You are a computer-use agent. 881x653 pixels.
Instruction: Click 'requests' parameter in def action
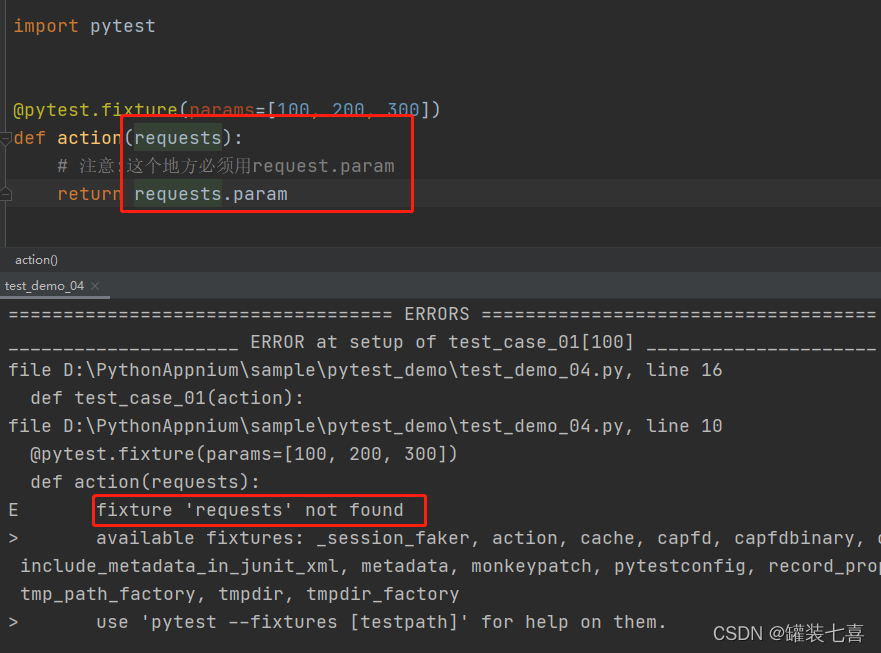tap(178, 138)
